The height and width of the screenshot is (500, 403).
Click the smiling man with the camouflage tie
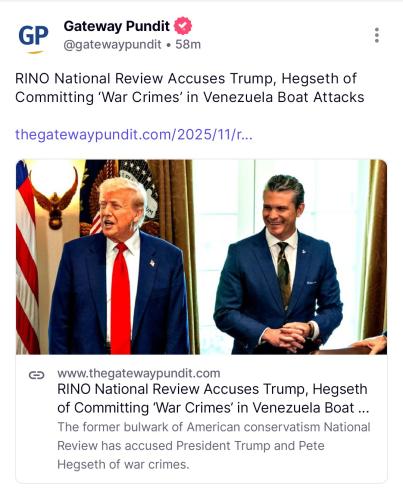click(278, 265)
